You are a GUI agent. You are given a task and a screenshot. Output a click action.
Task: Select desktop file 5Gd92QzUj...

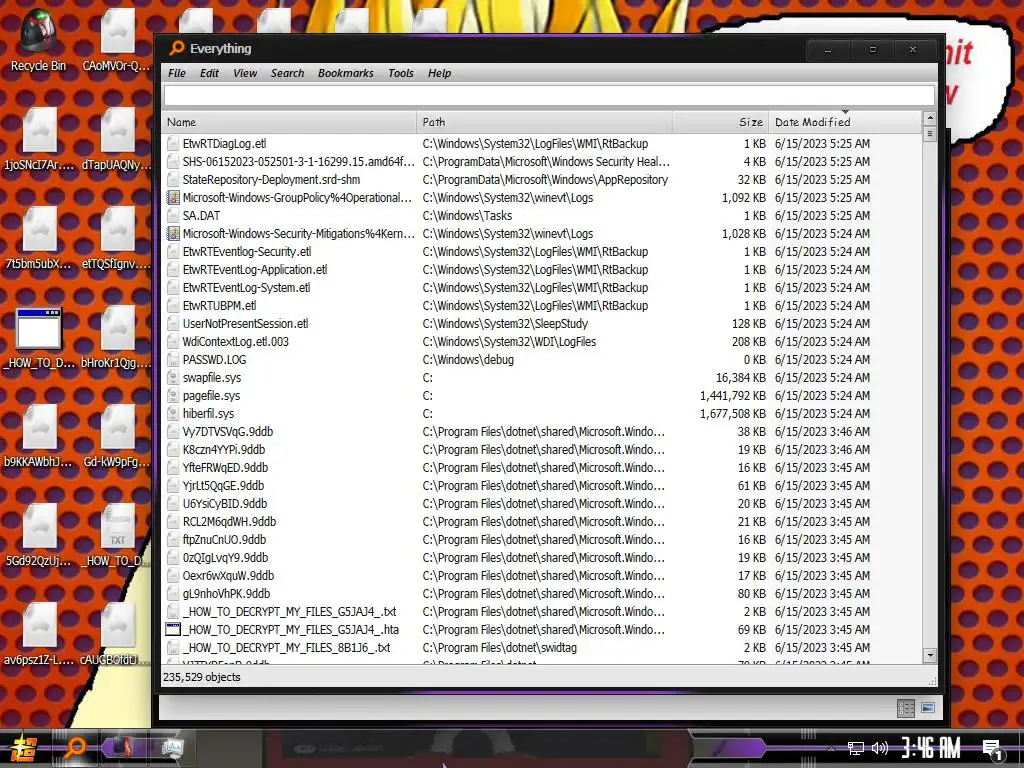pos(39,536)
